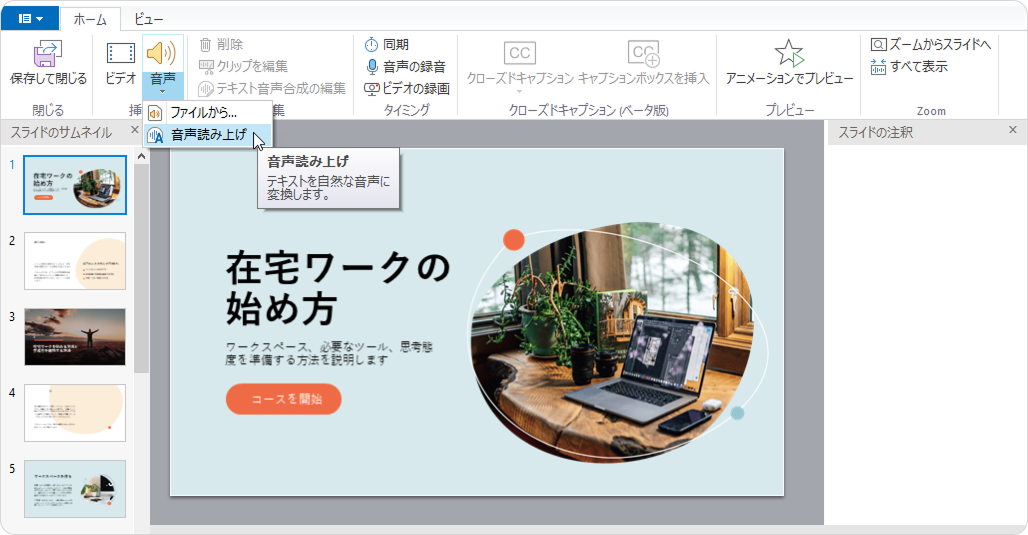Click the ズームからスライドへ icon

[878, 44]
